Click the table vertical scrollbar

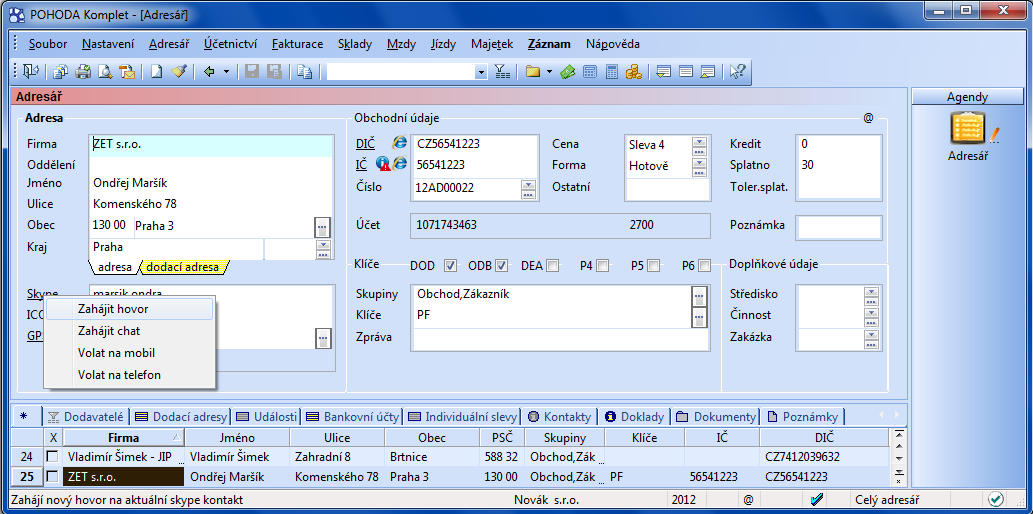[899, 457]
